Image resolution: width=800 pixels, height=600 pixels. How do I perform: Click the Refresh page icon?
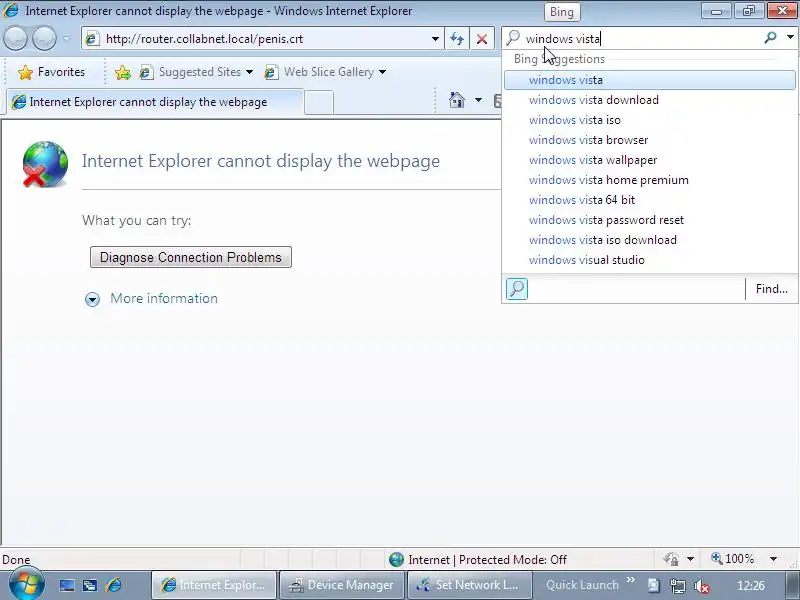[x=457, y=39]
